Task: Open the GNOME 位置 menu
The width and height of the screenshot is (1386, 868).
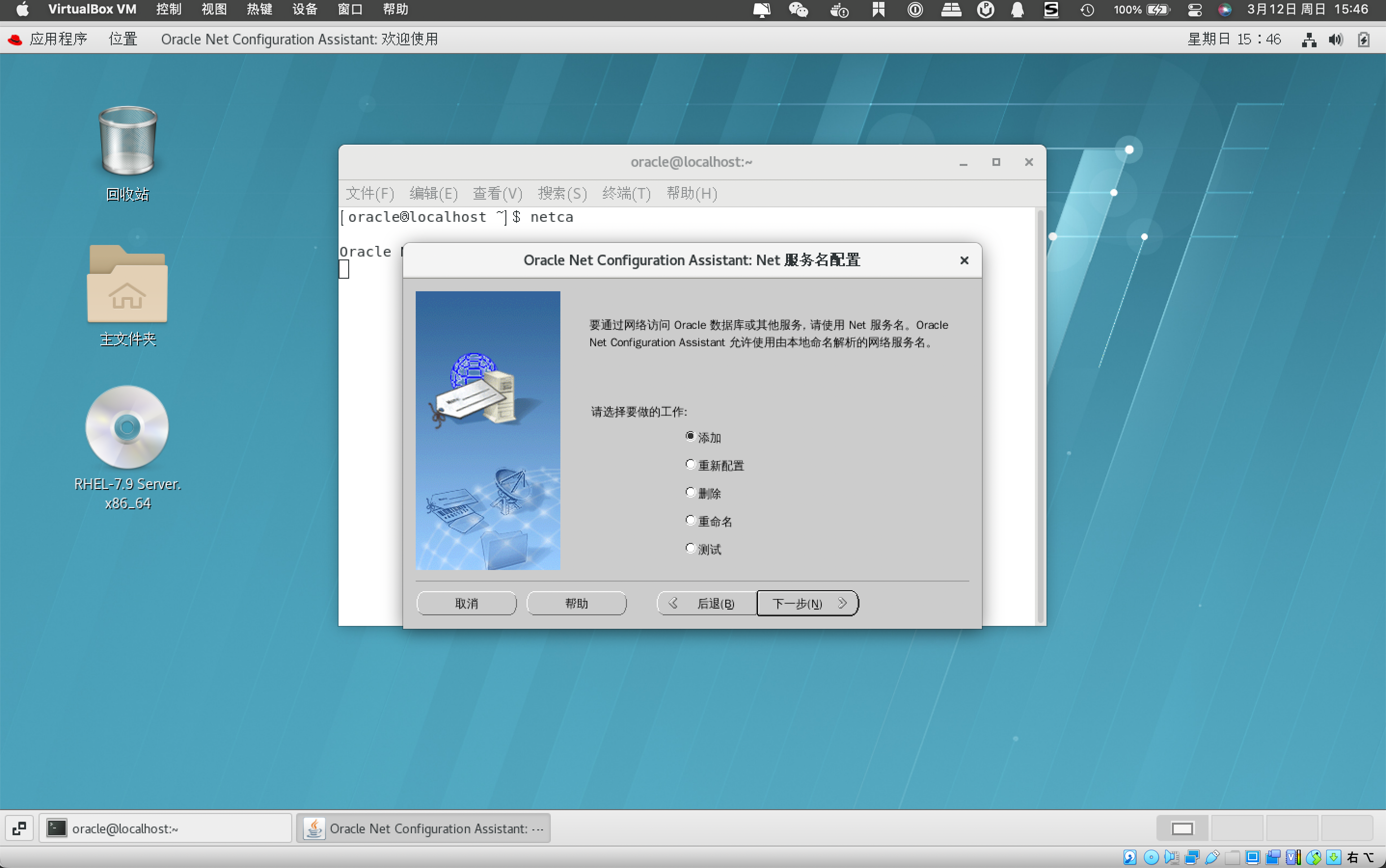Action: (123, 39)
